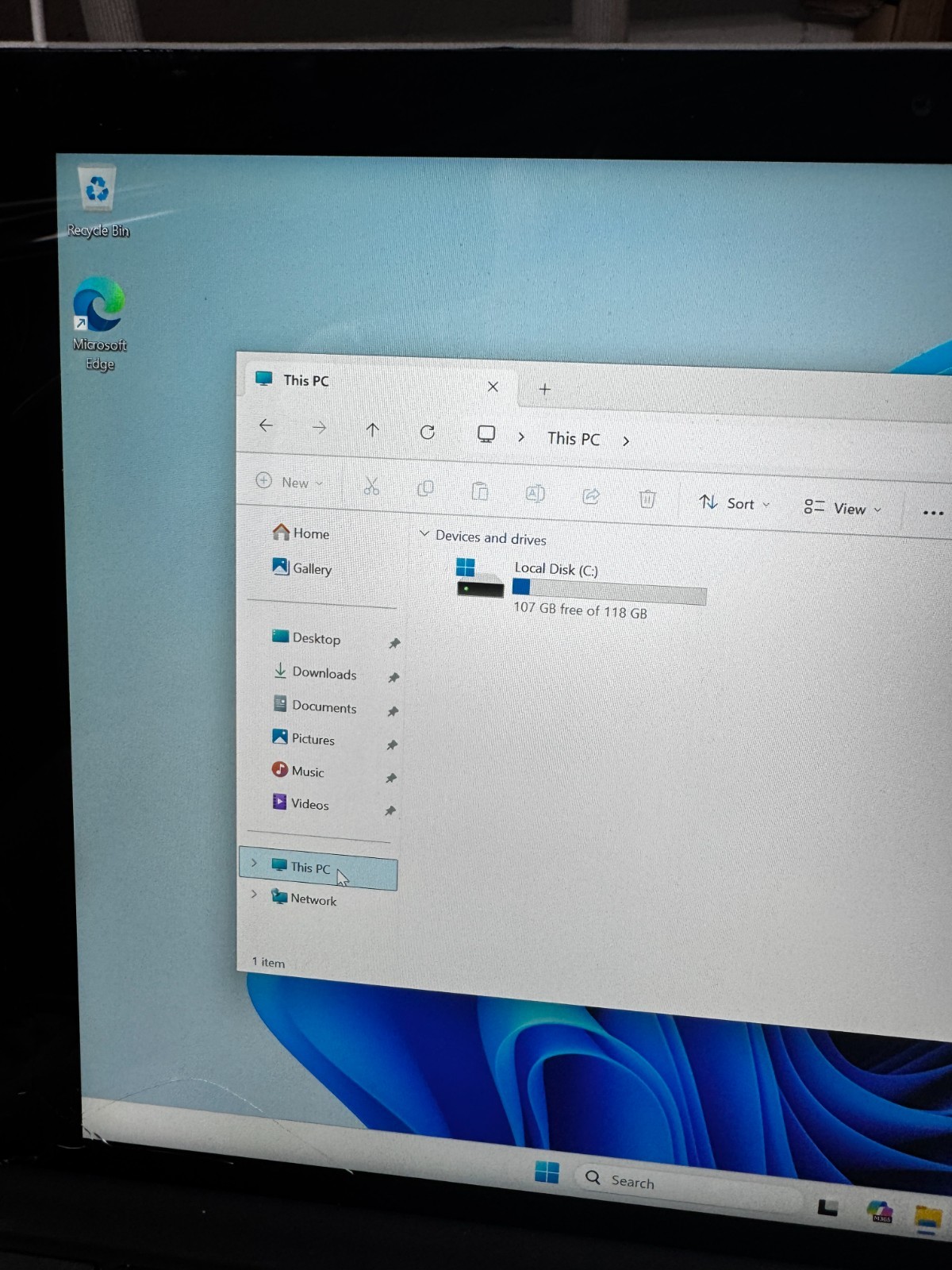Image resolution: width=952 pixels, height=1270 pixels.
Task: Go back using the back arrow
Action: point(267,425)
